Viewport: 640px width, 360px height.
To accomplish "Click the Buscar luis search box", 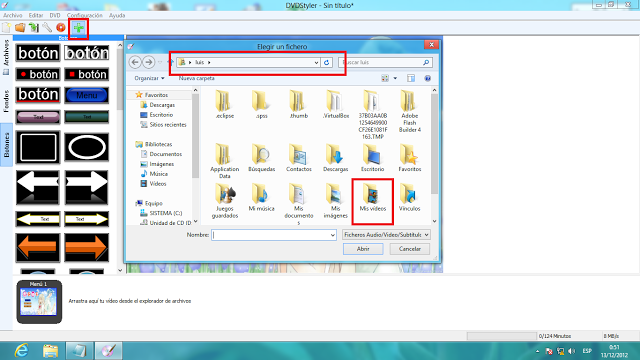I will (385, 62).
